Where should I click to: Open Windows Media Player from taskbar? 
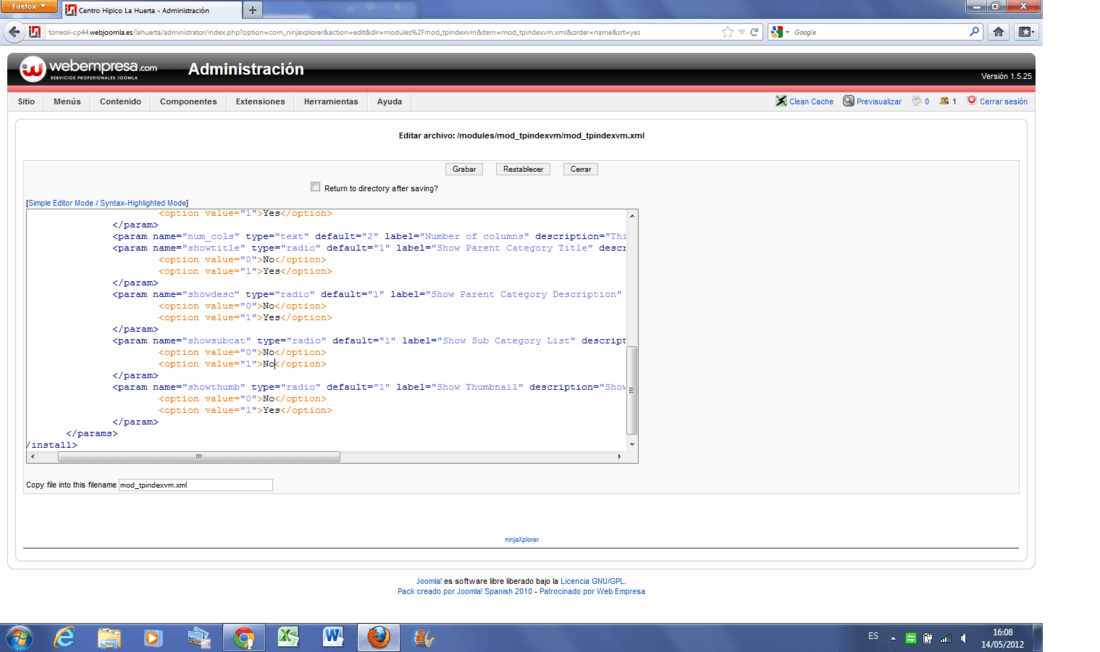tap(153, 638)
